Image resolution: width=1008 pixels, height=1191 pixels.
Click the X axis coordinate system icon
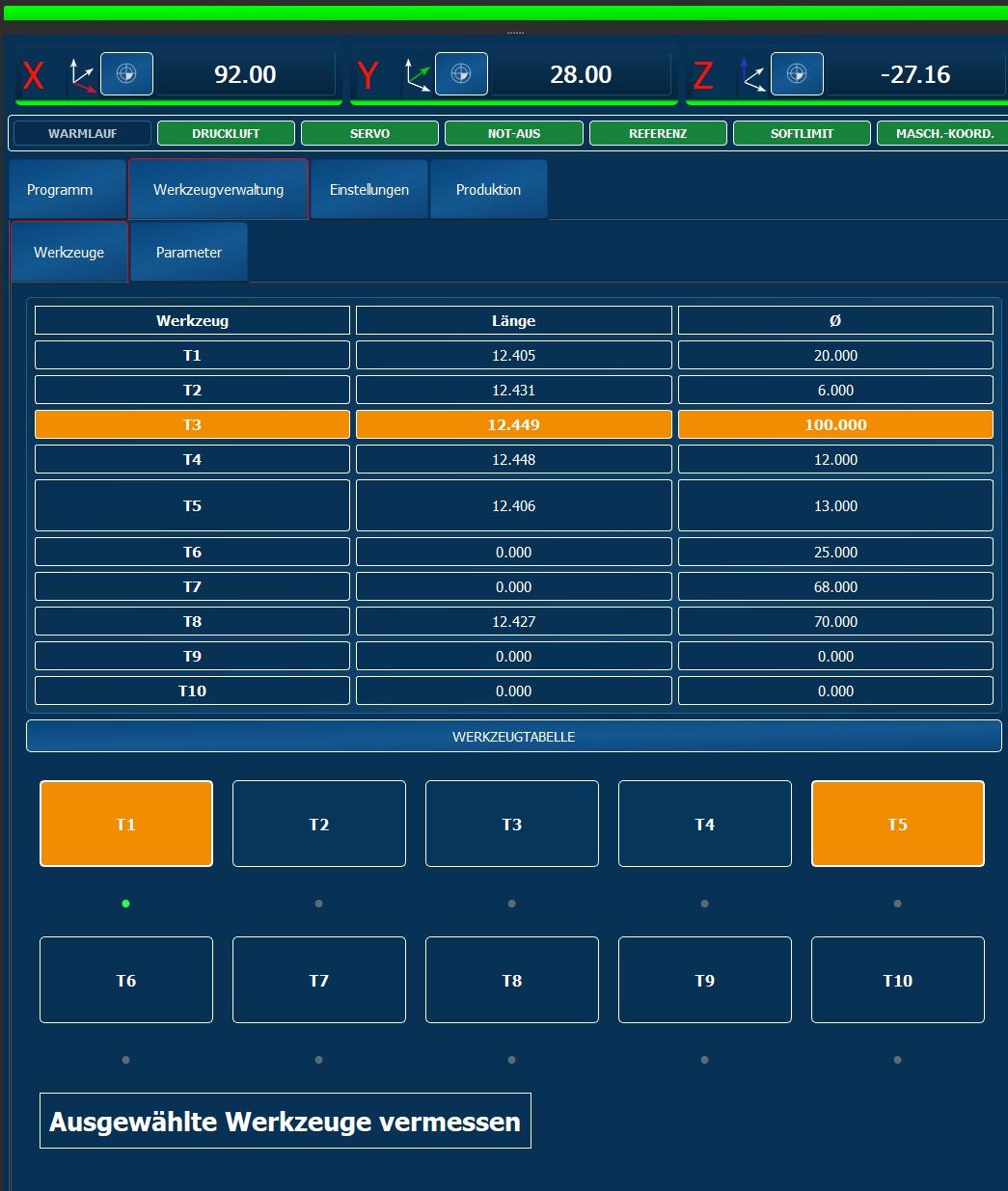pos(84,74)
